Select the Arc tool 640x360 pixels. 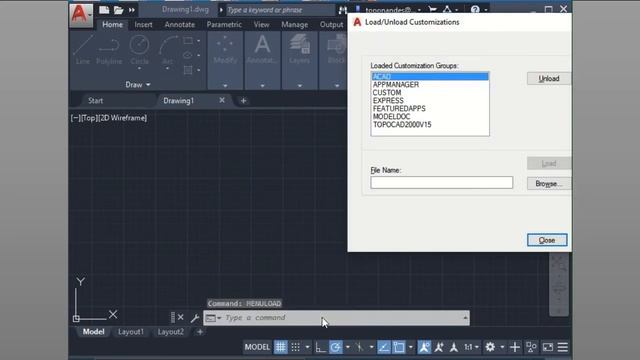coord(168,50)
